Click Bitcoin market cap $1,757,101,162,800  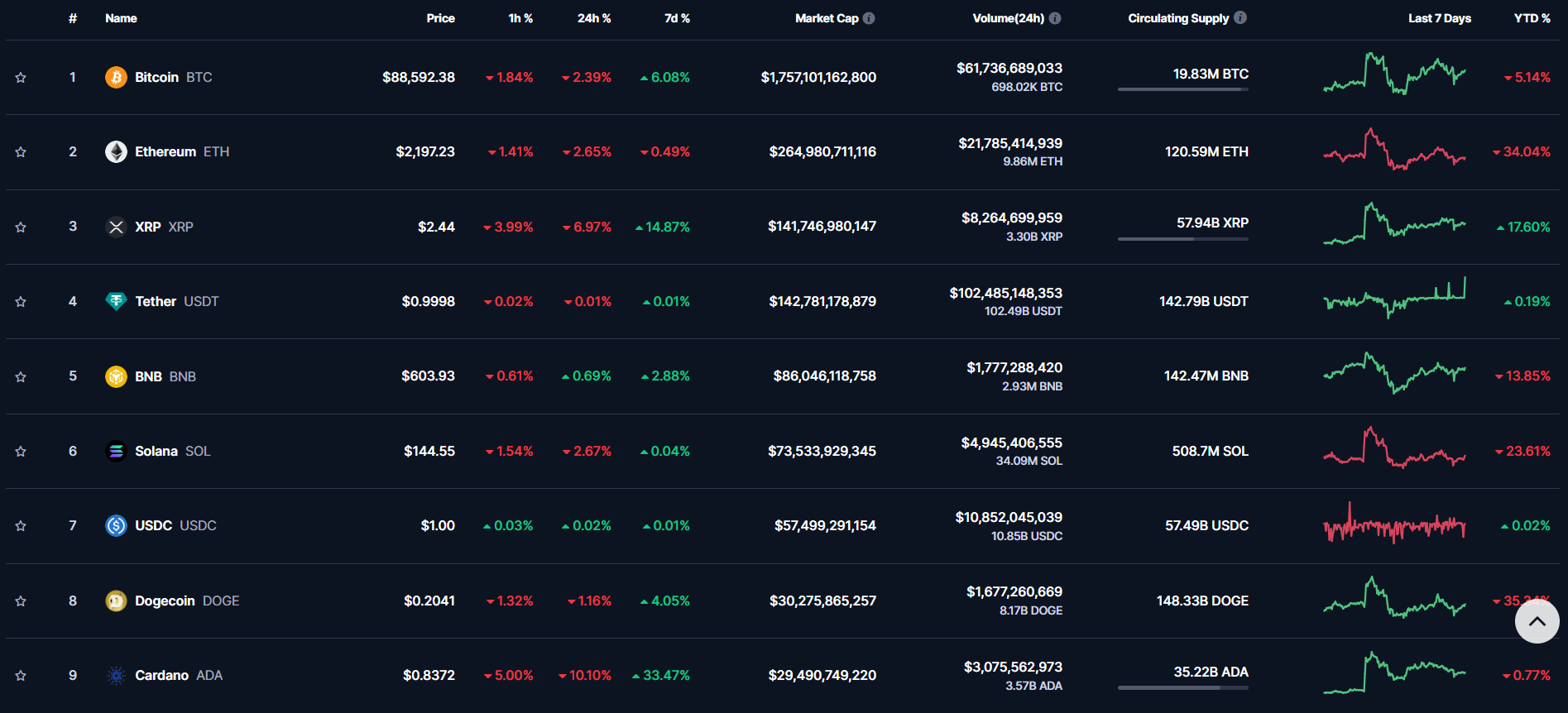(818, 77)
